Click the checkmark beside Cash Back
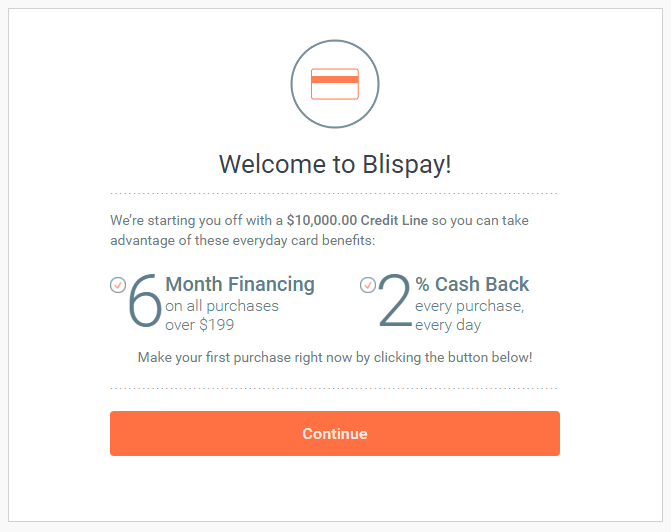This screenshot has width=671, height=532. point(368,285)
